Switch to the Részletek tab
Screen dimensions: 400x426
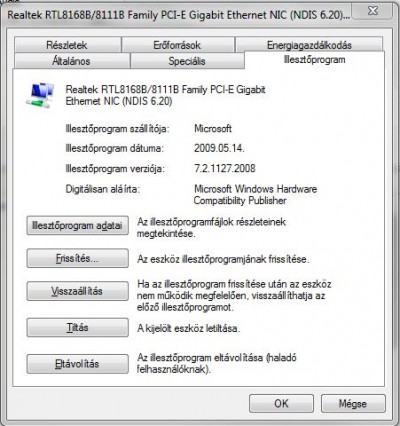(x=67, y=45)
